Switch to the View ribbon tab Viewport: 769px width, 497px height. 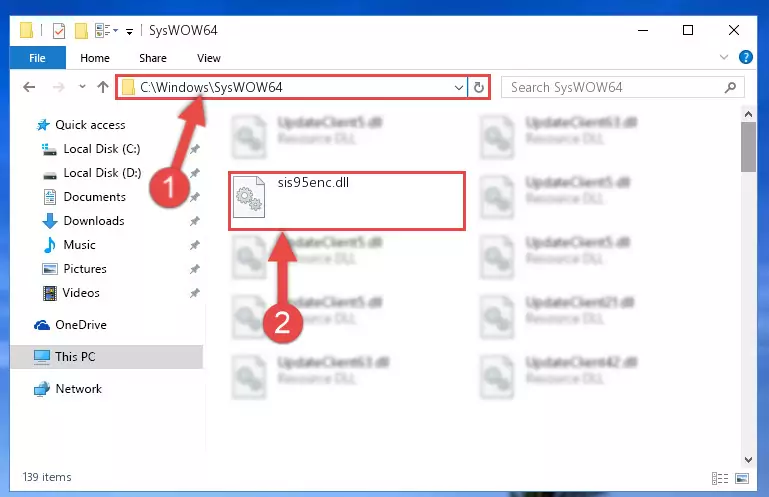(x=208, y=58)
